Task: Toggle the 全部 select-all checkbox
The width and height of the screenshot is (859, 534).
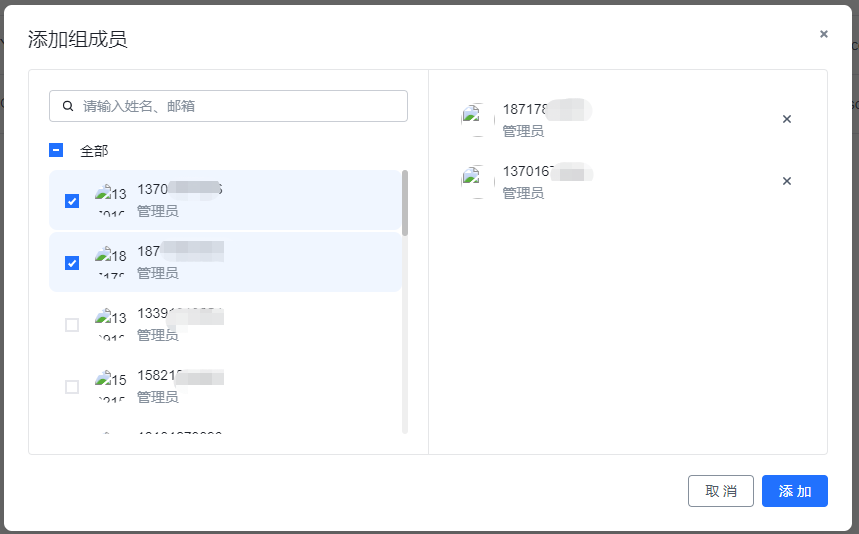Action: point(56,150)
